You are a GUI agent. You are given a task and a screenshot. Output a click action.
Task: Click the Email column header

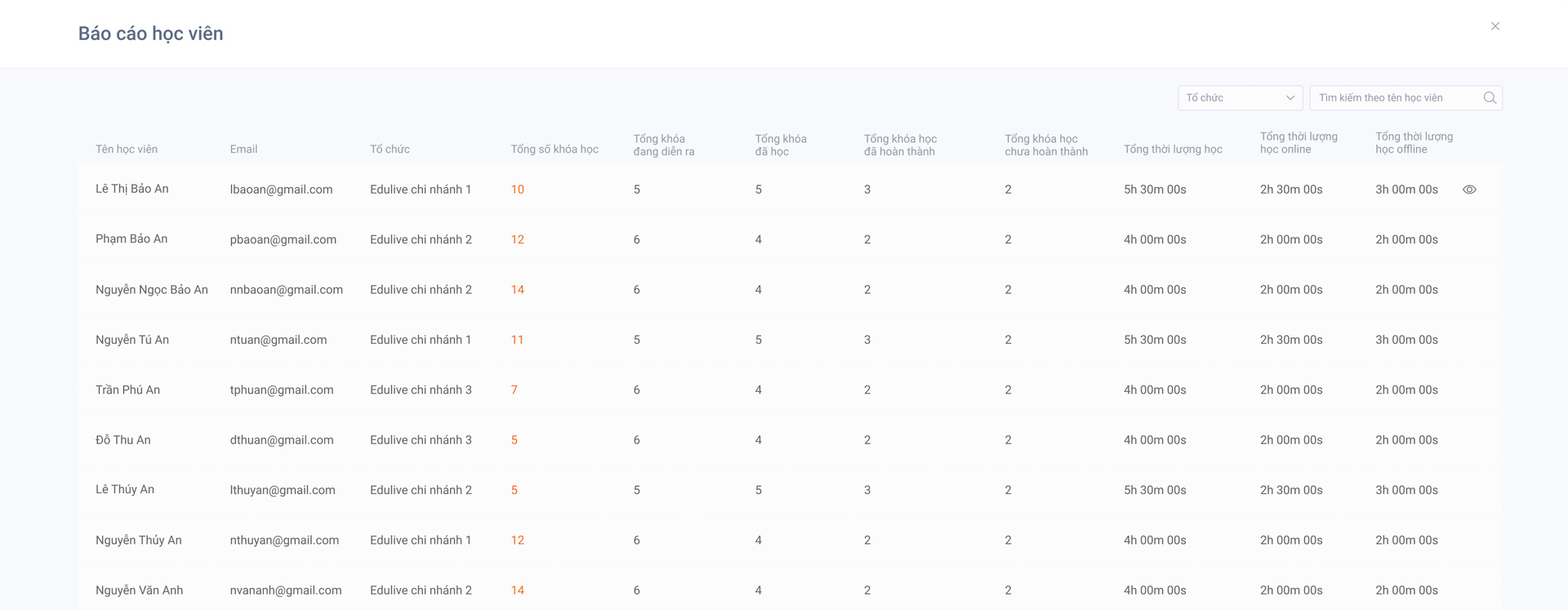click(243, 149)
